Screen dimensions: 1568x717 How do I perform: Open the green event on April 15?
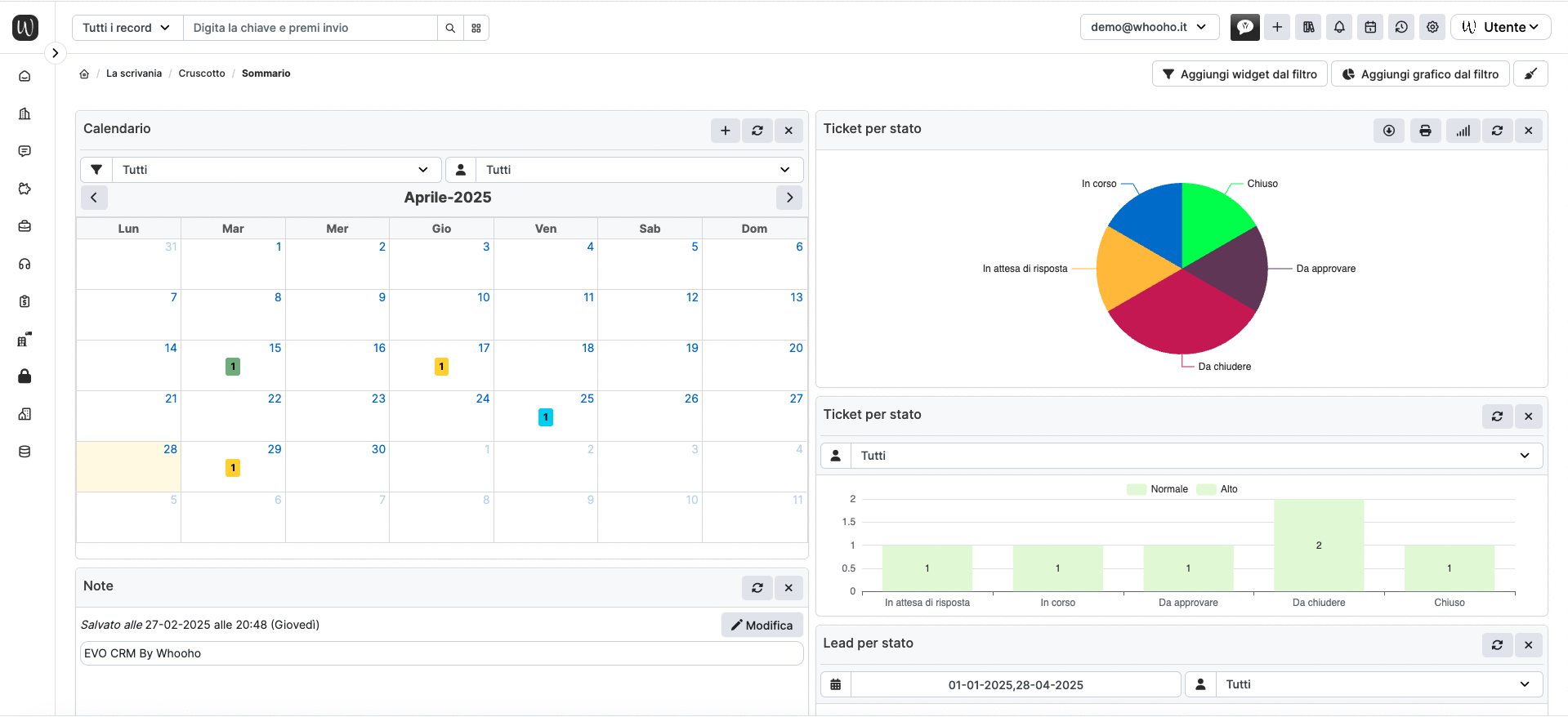tap(233, 367)
